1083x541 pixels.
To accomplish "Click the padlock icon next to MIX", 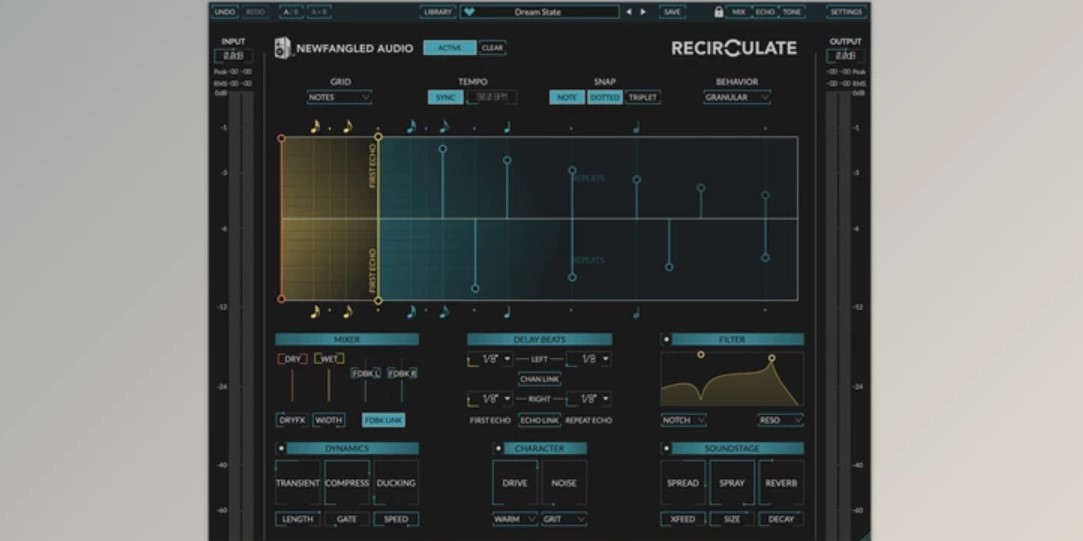I will point(718,12).
